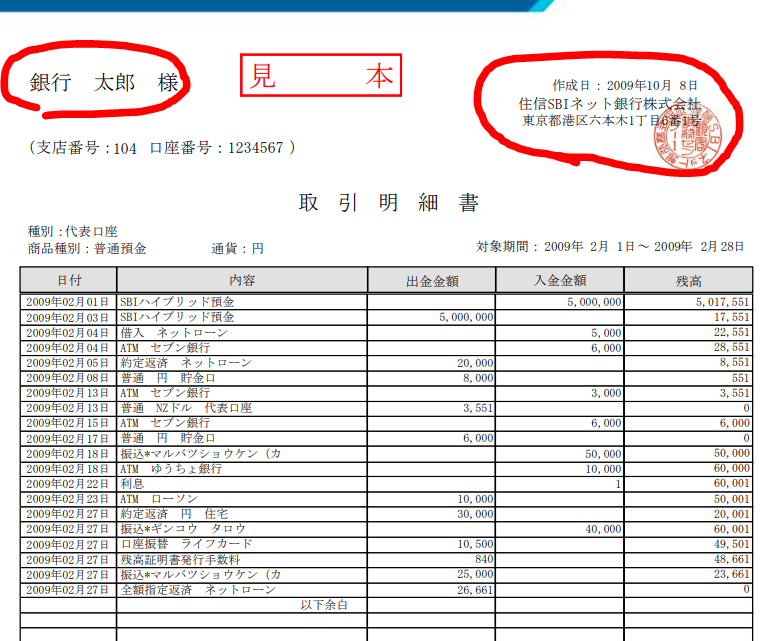The width and height of the screenshot is (779, 641).
Task: Click the balance 60,000 in ゆうちょ銀行 row
Action: click(x=732, y=469)
